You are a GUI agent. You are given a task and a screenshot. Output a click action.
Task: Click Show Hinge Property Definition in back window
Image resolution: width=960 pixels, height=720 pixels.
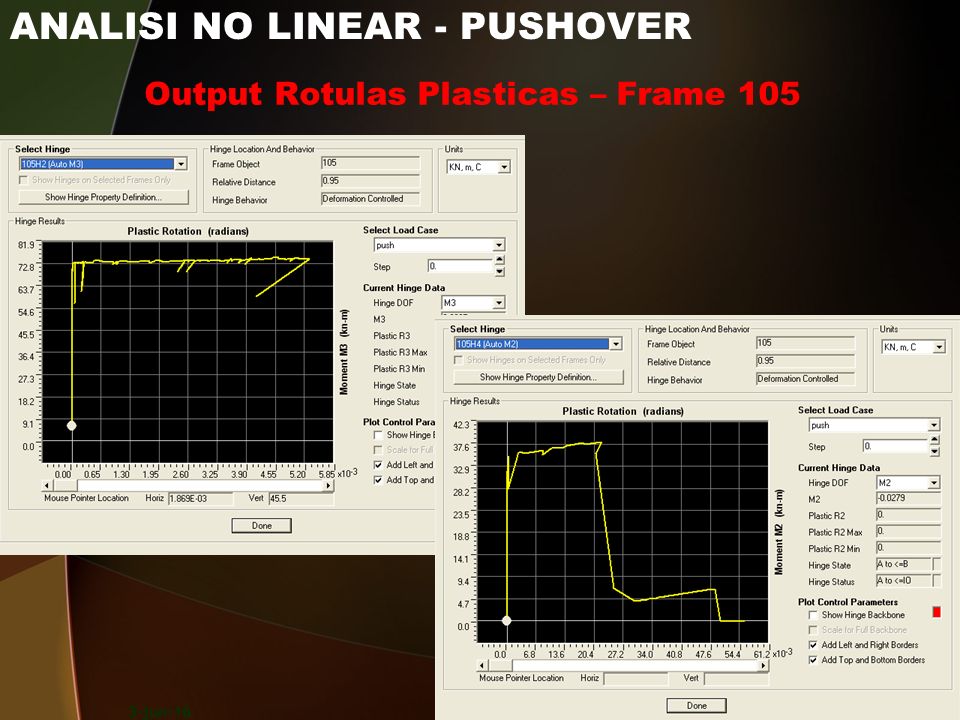(103, 197)
